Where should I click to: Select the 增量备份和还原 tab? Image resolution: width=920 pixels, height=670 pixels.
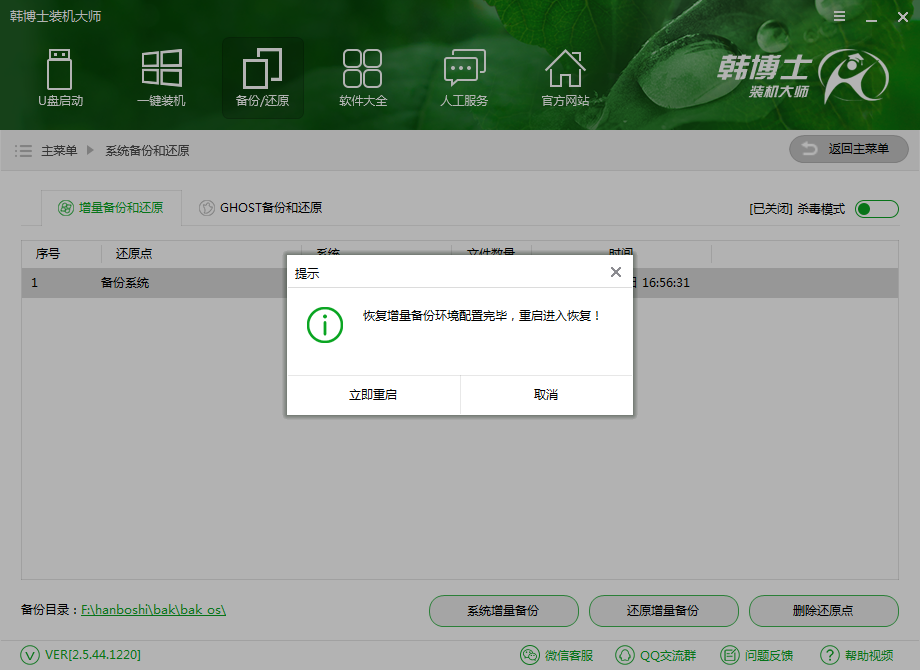113,209
